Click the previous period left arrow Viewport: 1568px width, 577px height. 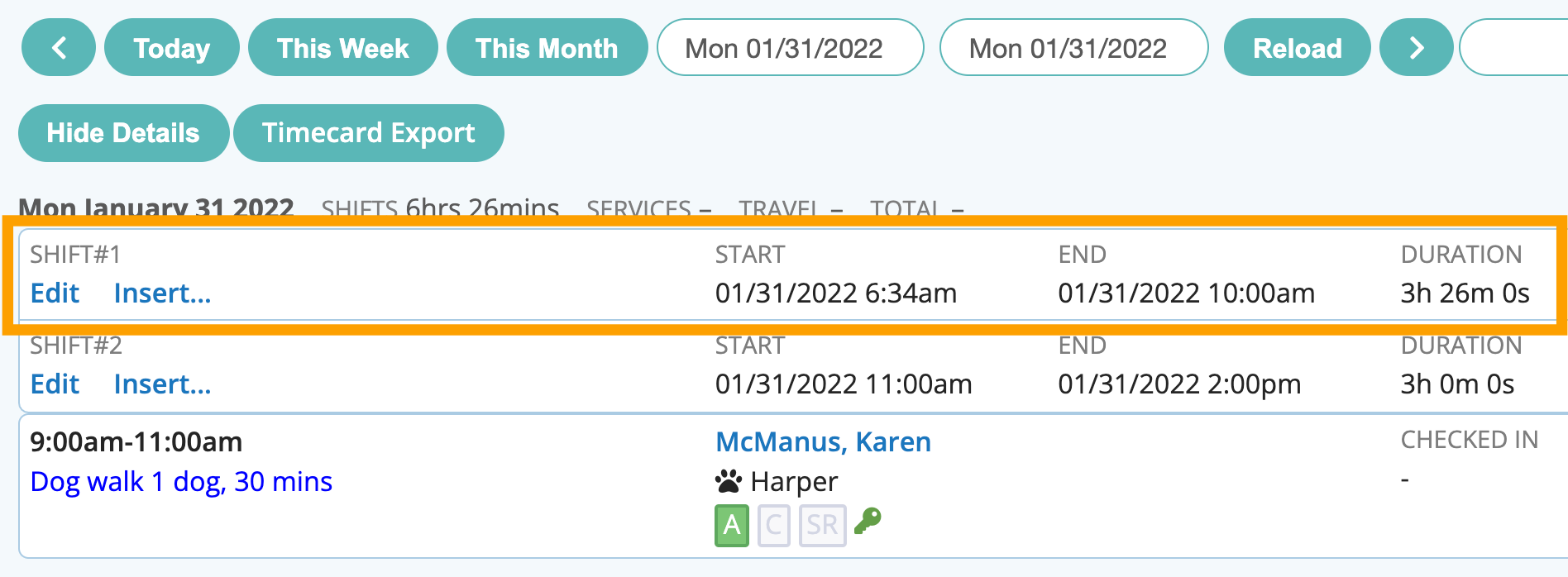click(59, 48)
